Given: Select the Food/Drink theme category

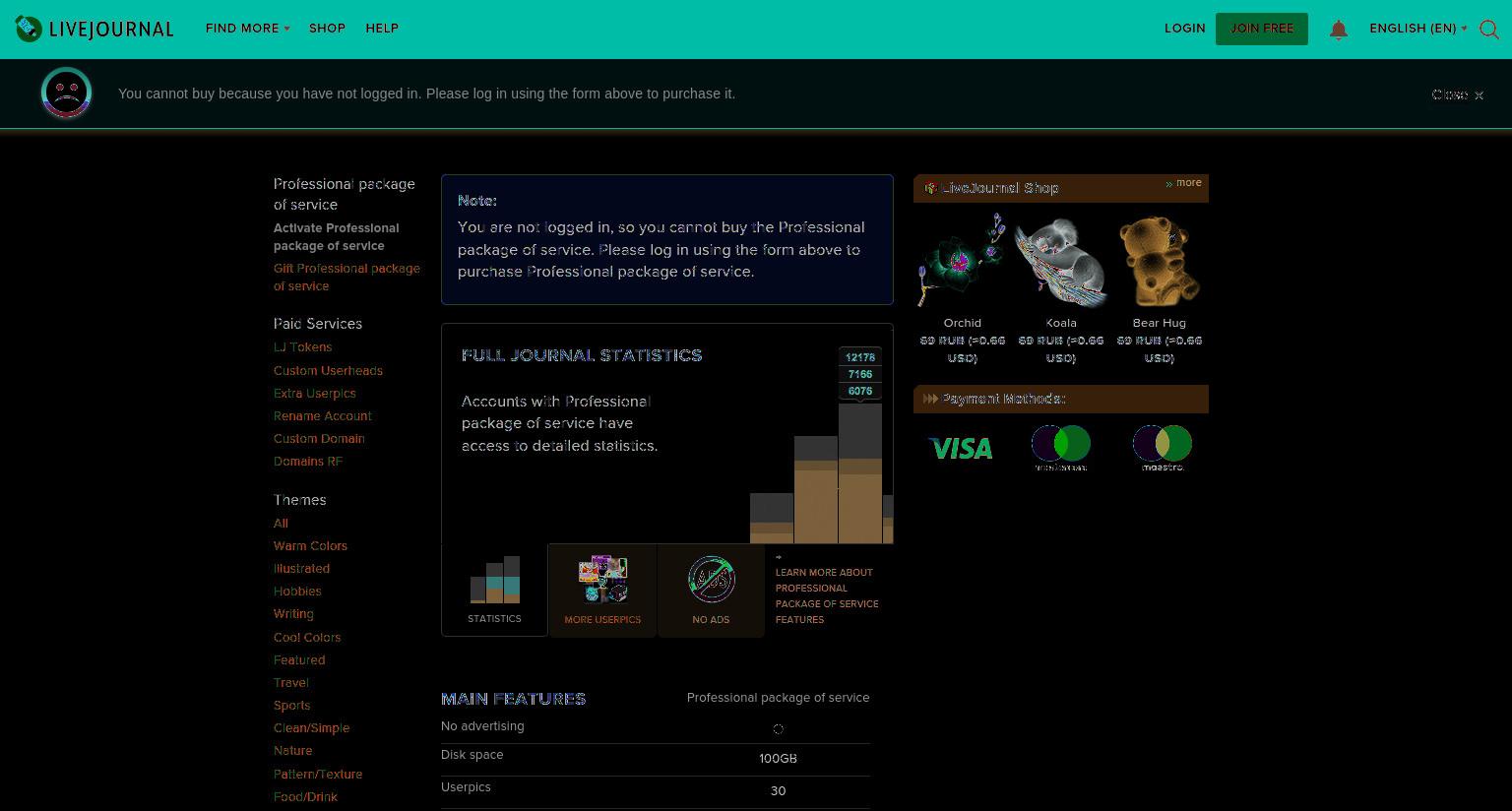Looking at the screenshot, I should tap(305, 797).
